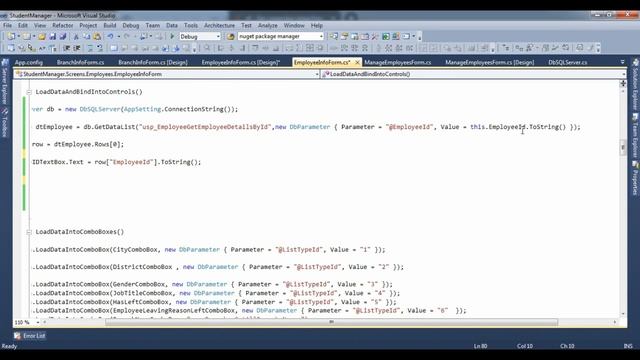Click the Comment Selected Lines icon
Viewport: 640px width, 360px height.
tap(90, 48)
